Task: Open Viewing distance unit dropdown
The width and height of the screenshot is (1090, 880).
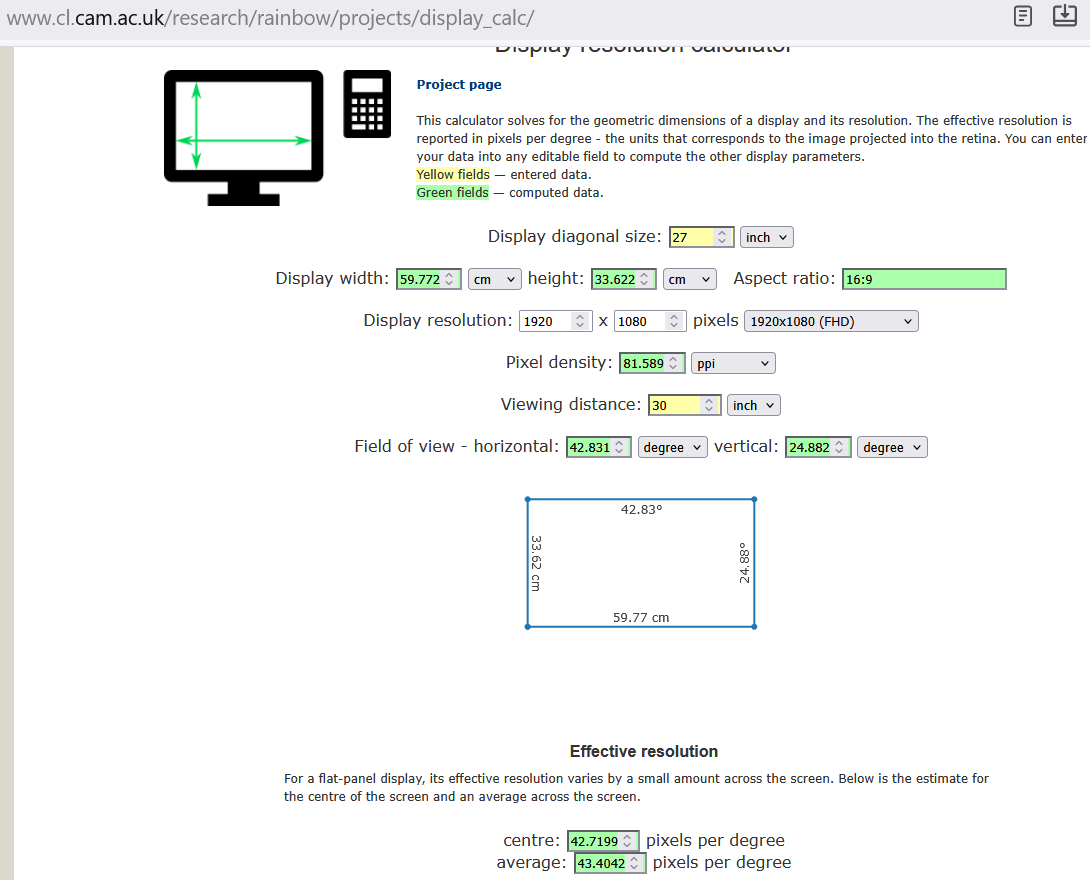Action: click(x=754, y=405)
